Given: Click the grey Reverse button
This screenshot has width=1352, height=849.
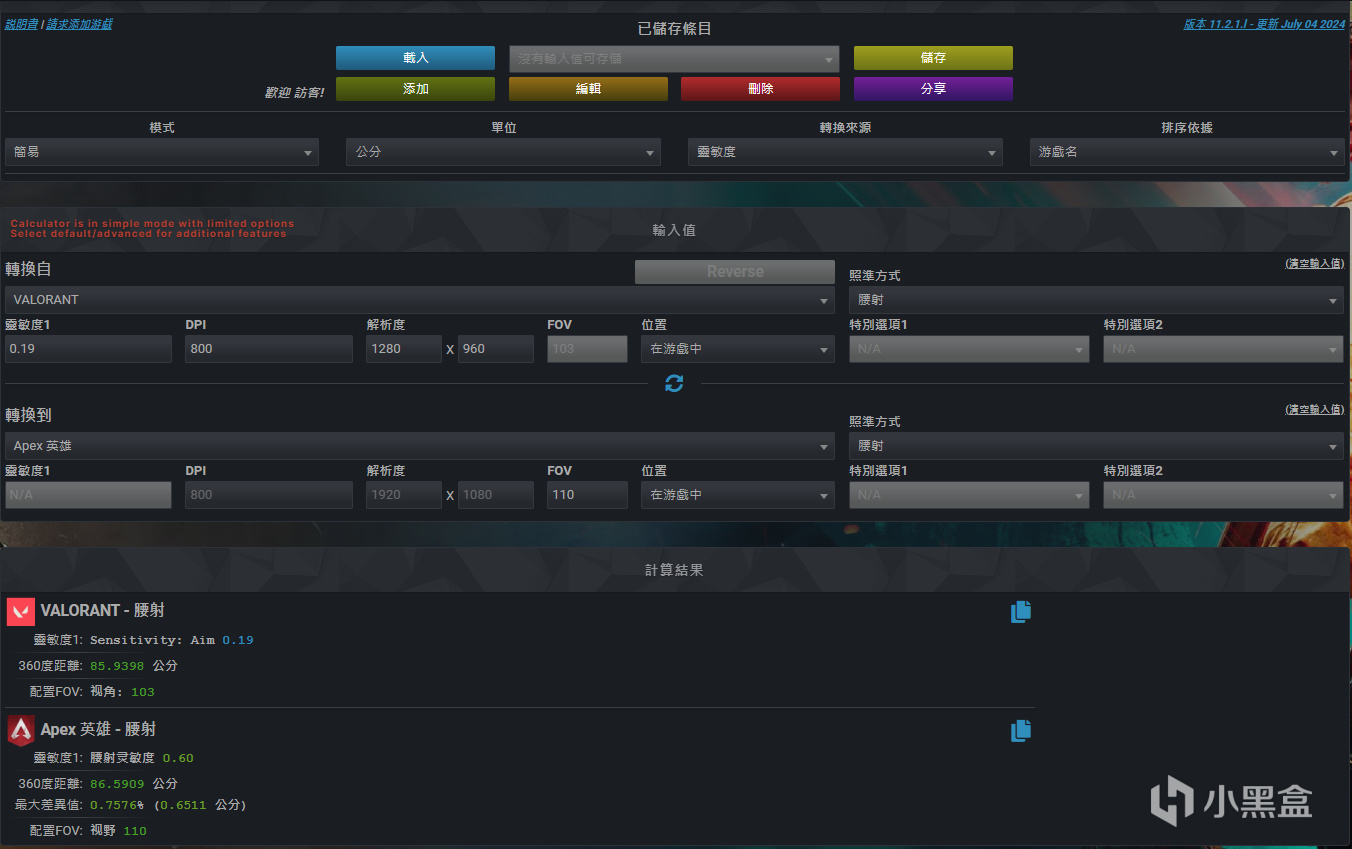Looking at the screenshot, I should pyautogui.click(x=735, y=272).
